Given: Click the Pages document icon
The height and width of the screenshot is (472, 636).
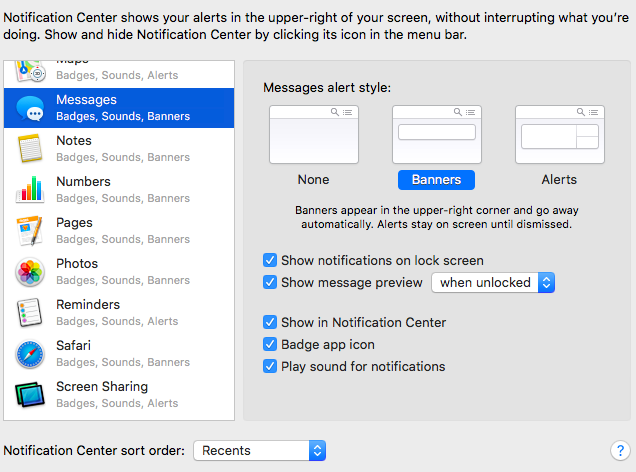Looking at the screenshot, I should (x=30, y=231).
